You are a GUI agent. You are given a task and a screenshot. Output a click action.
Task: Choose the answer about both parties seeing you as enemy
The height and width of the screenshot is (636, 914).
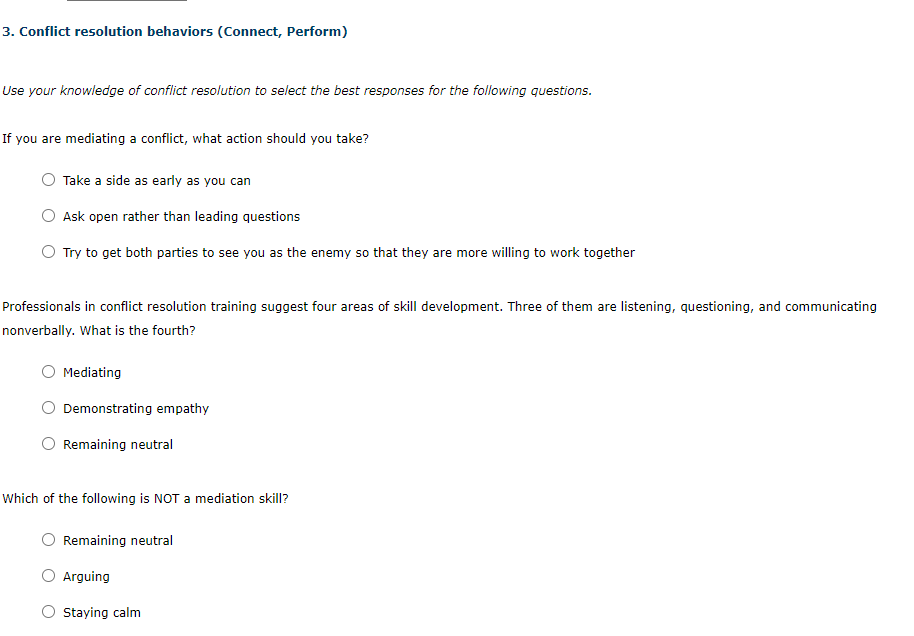(x=48, y=251)
